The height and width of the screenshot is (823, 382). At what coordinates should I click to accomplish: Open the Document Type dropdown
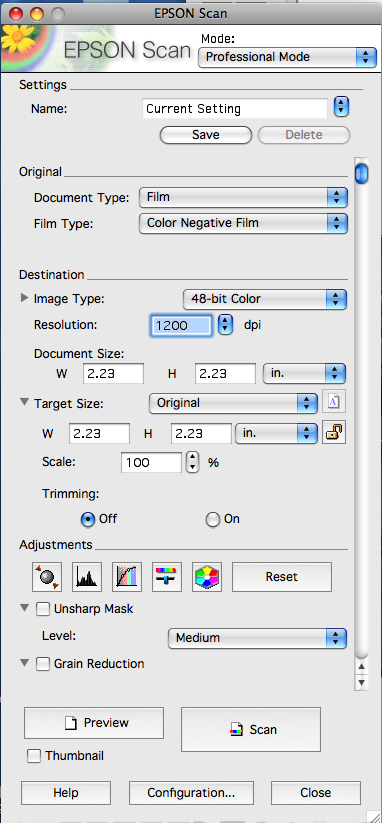pos(243,197)
